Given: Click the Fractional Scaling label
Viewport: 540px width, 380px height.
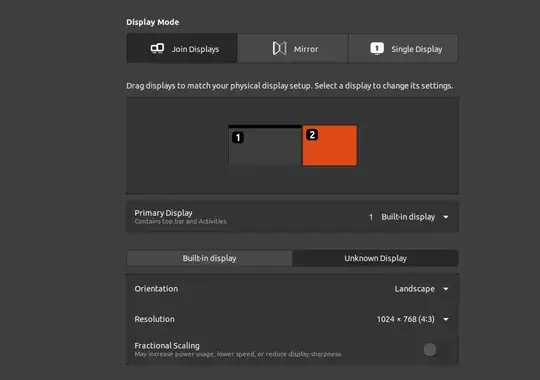Looking at the screenshot, I should tap(167, 345).
